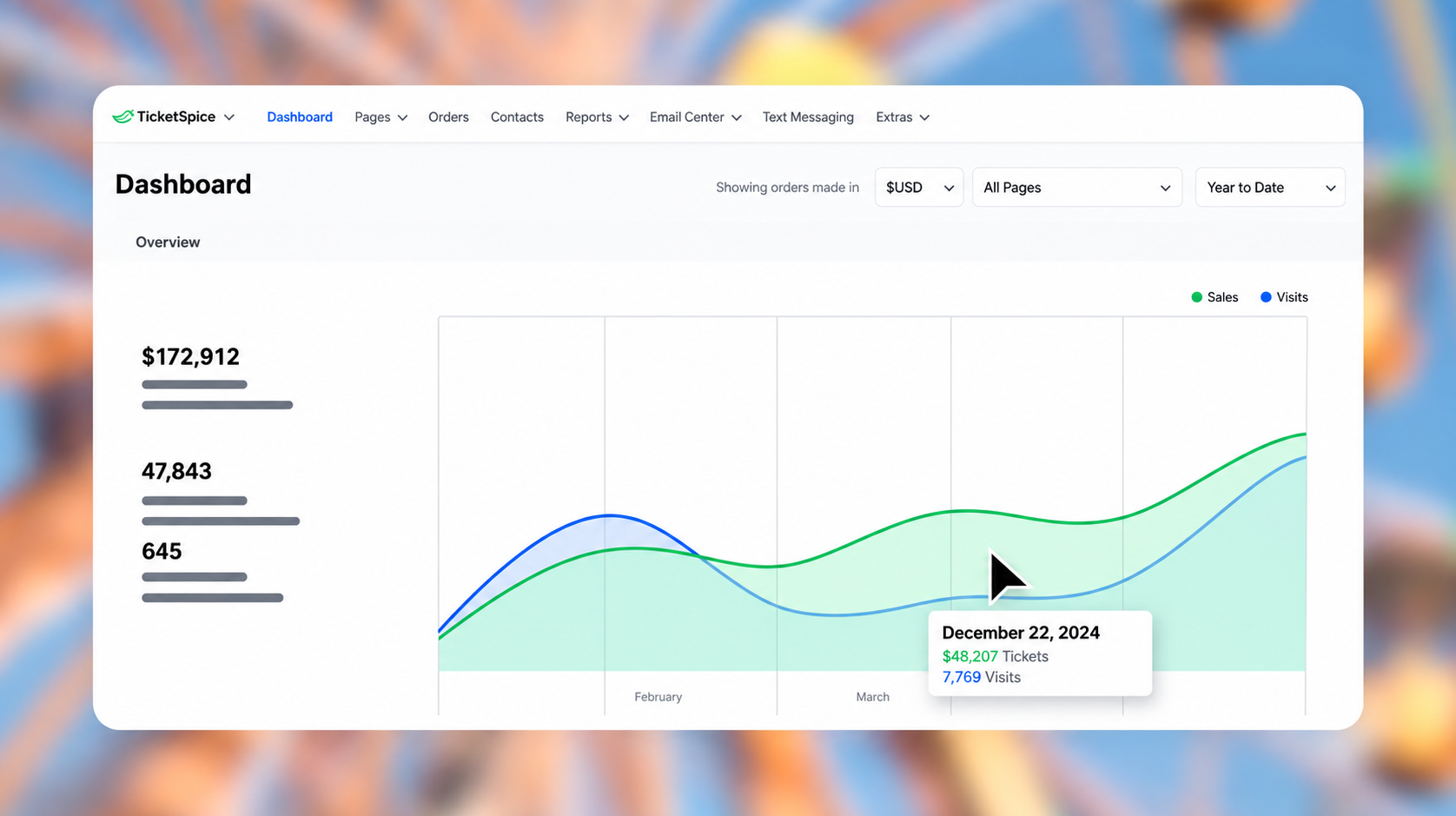Toggle the green Sales legend dot
Image resolution: width=1456 pixels, height=816 pixels.
(1196, 297)
